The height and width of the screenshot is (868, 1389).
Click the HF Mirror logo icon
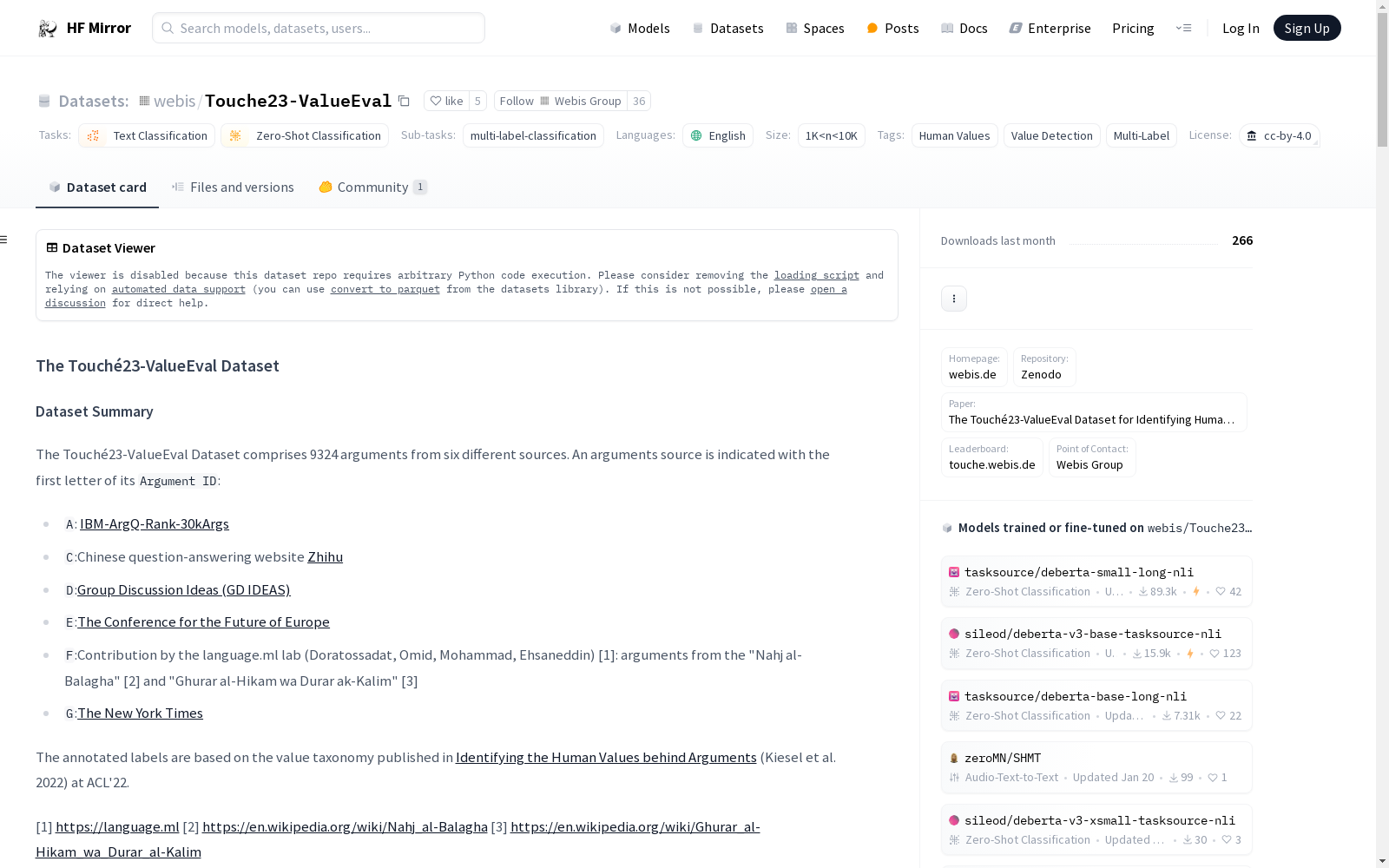[48, 29]
